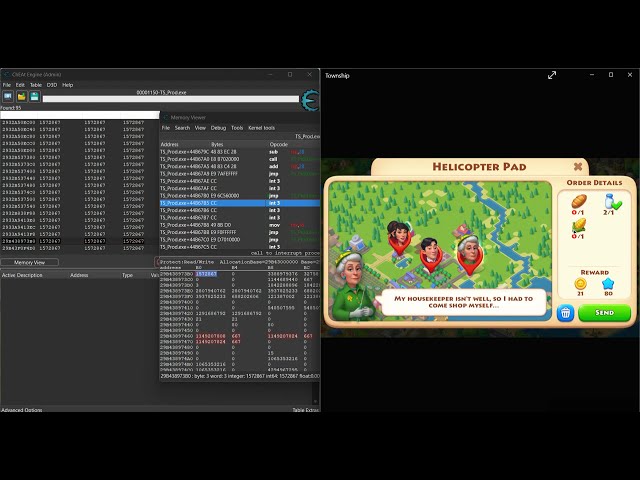Open the Cheat Engine process selector icon
This screenshot has height=480, width=640.
pos(8,97)
